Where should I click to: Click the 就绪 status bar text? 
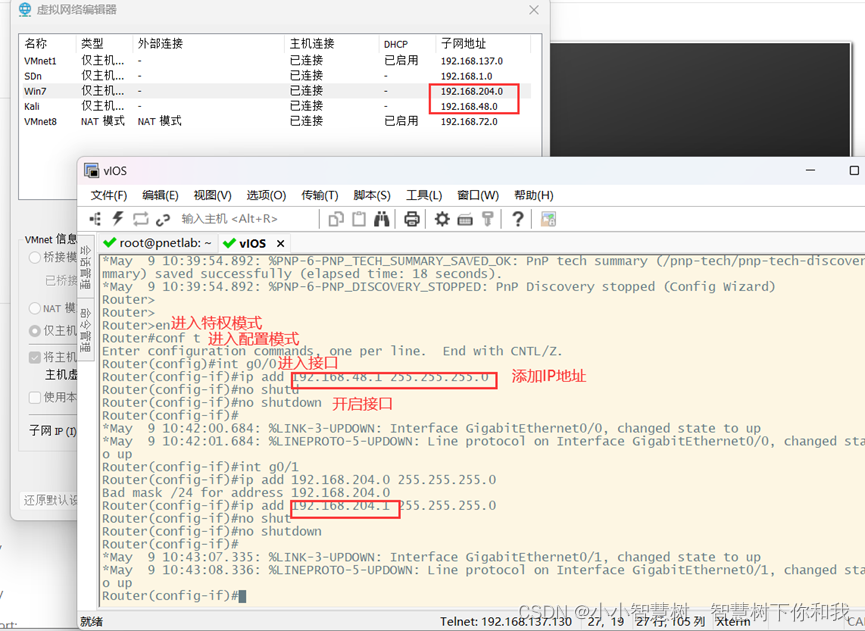(92, 622)
